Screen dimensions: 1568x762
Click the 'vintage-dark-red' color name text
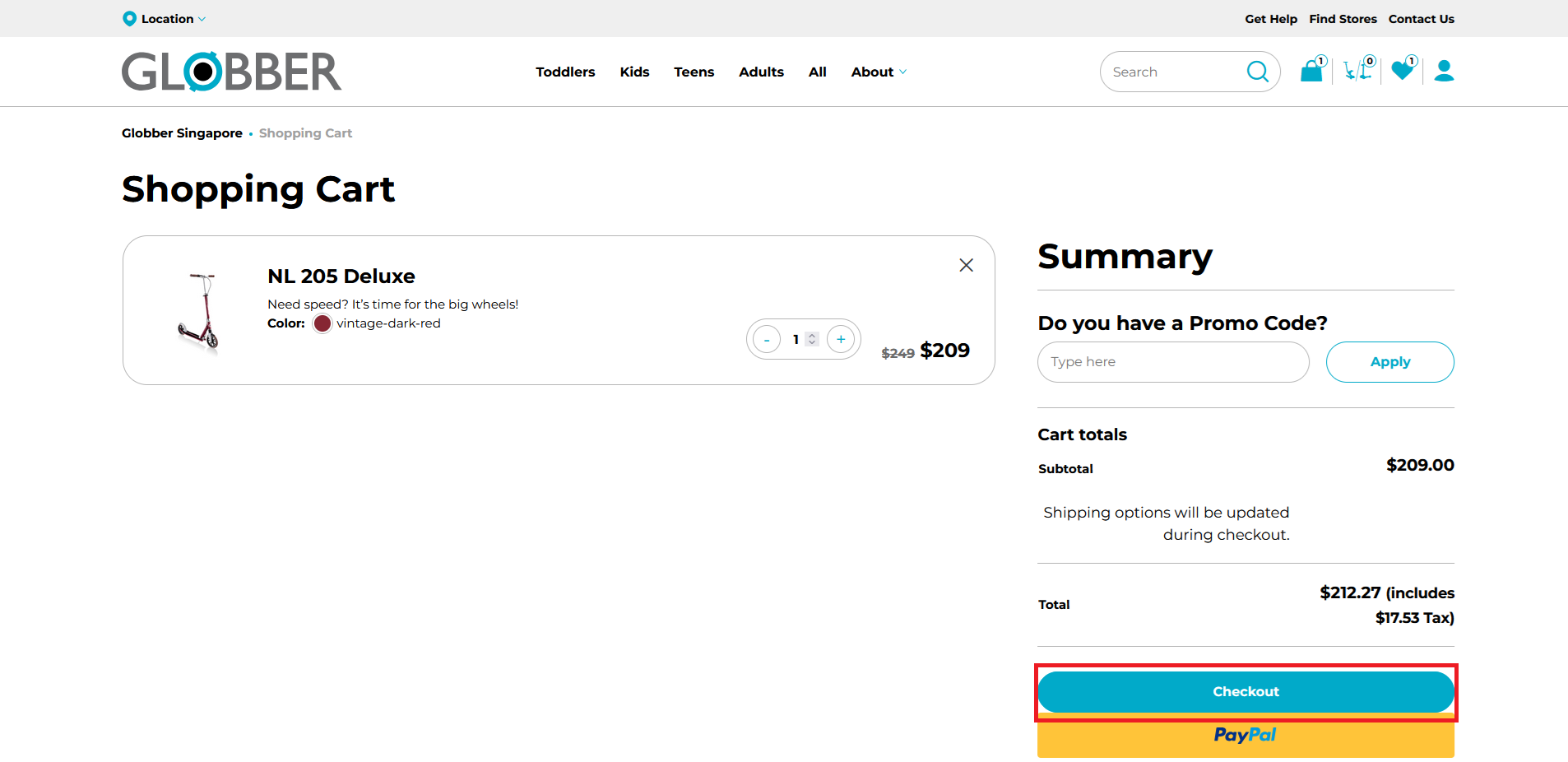[x=388, y=323]
